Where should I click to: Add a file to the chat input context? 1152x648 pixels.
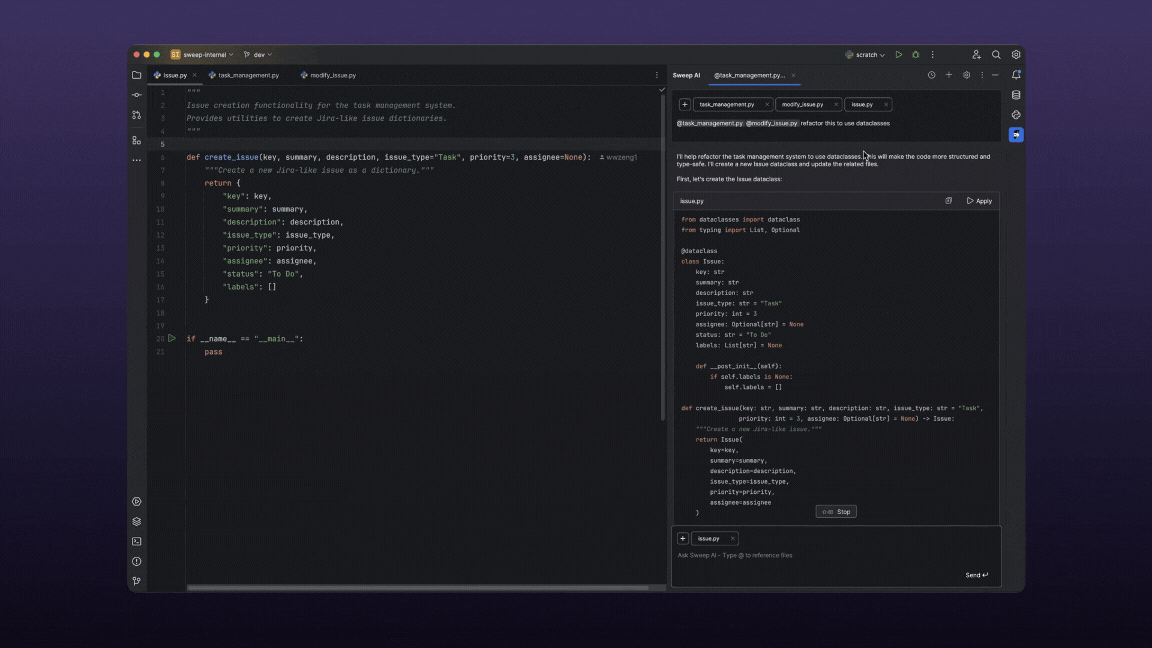tap(683, 539)
